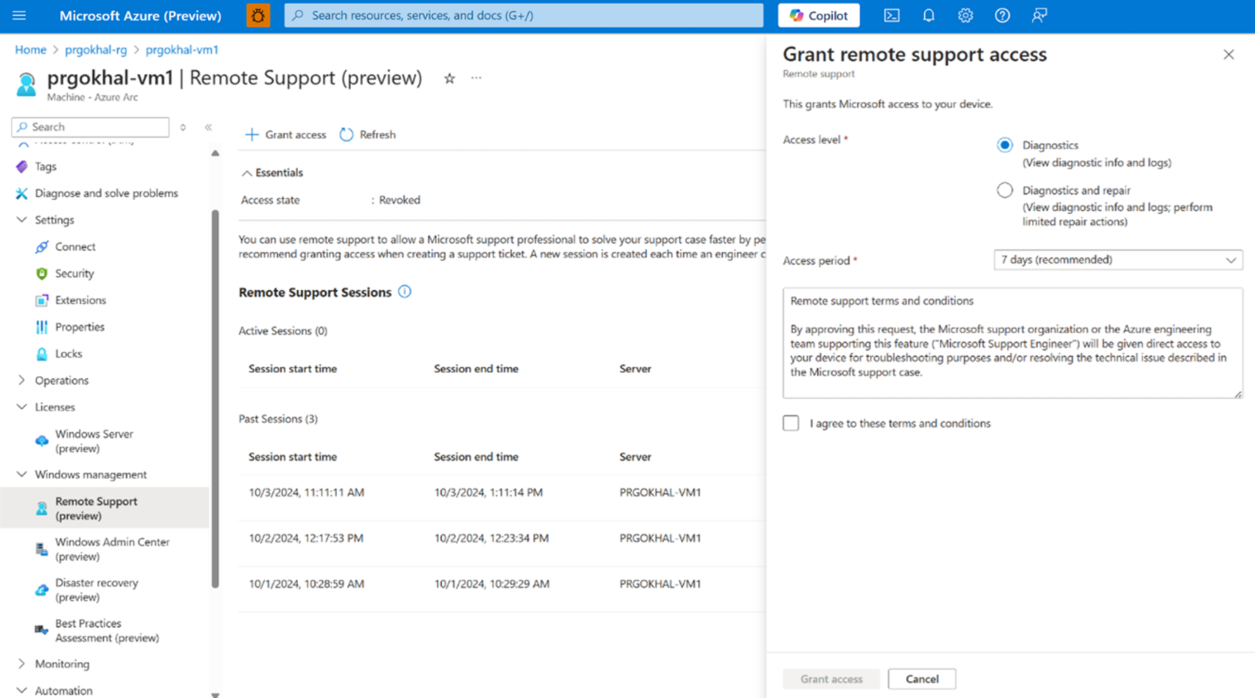Image resolution: width=1255 pixels, height=698 pixels.
Task: Click the feedback icon in header
Action: [1039, 16]
